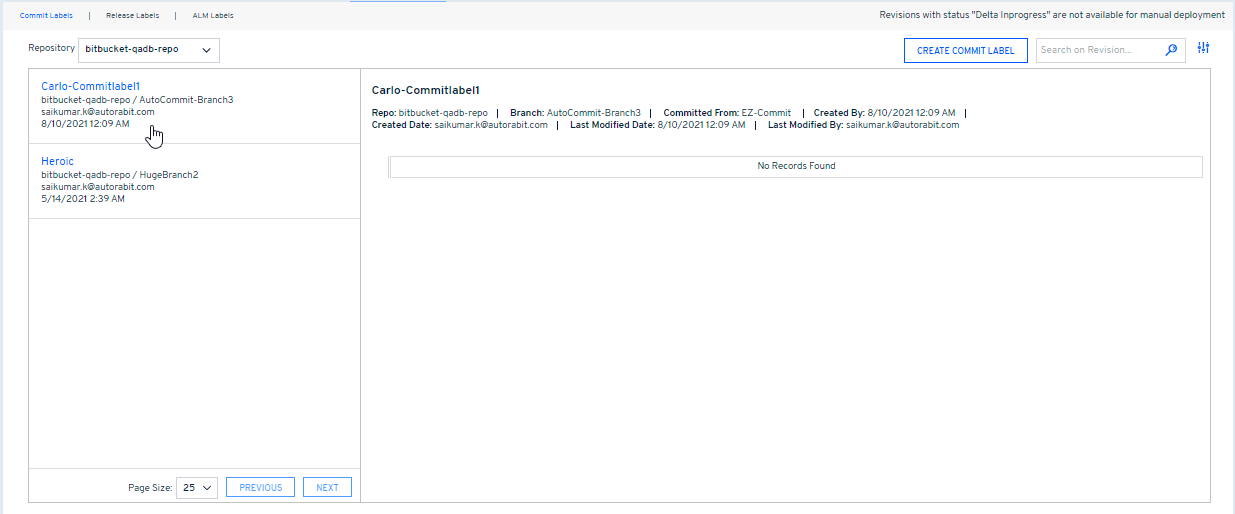1235x514 pixels.
Task: Click the Committed From EZ-Commit detail
Action: pos(727,113)
